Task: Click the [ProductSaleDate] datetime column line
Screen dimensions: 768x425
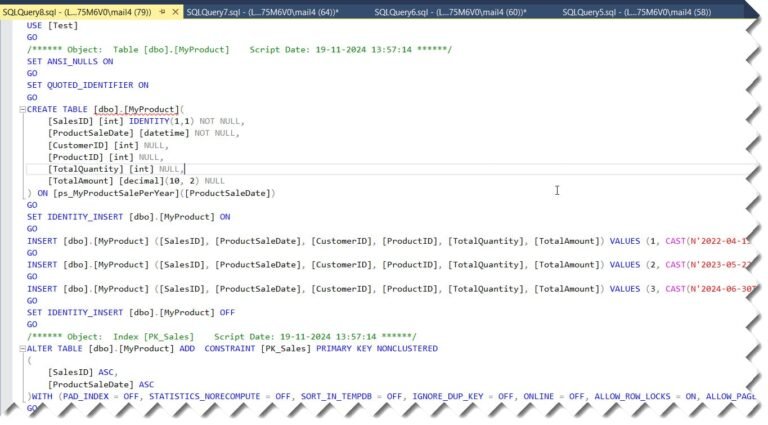Action: pyautogui.click(x=142, y=133)
